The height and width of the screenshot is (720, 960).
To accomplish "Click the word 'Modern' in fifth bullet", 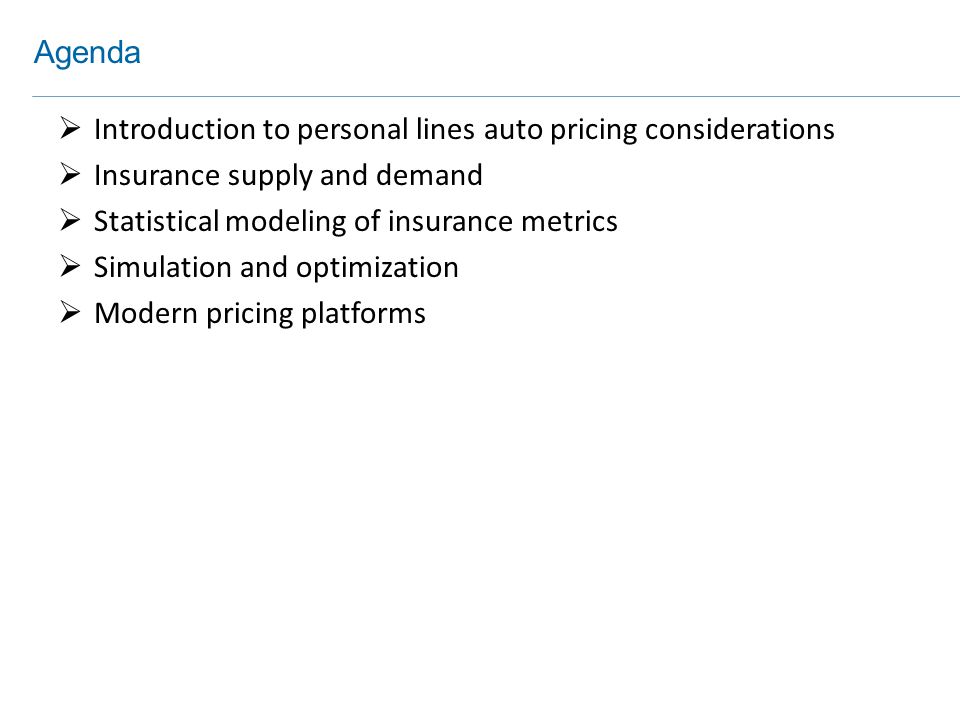I will tap(146, 313).
